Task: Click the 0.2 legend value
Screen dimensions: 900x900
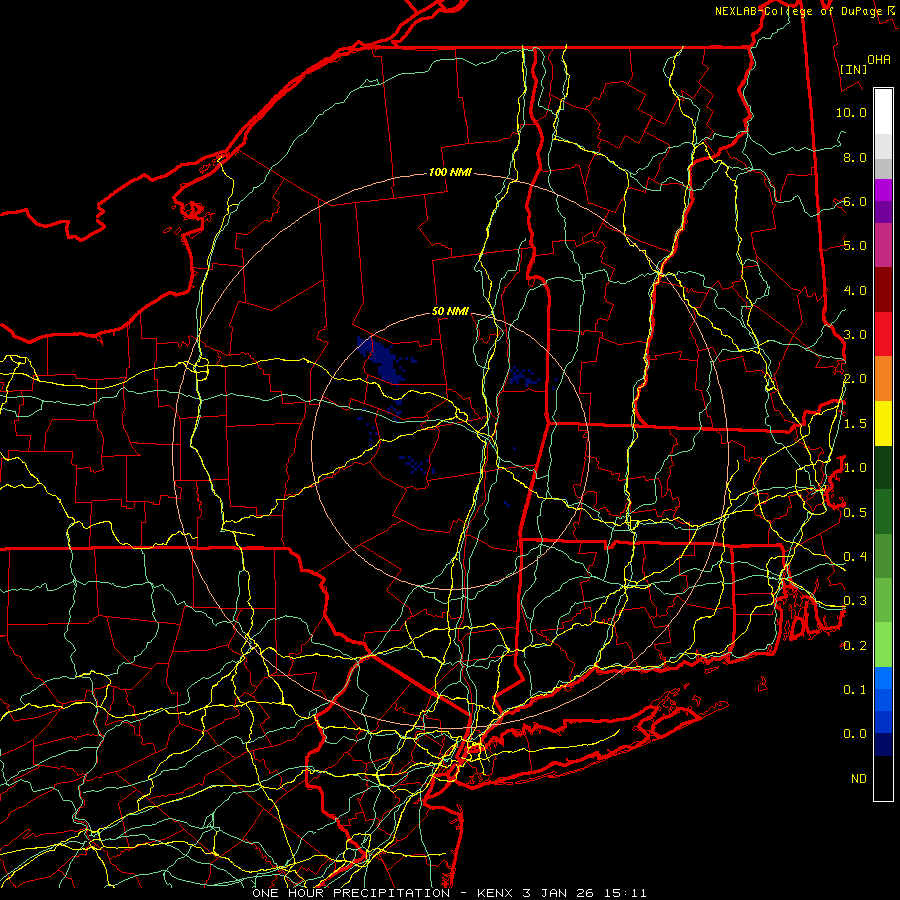Action: (x=855, y=645)
